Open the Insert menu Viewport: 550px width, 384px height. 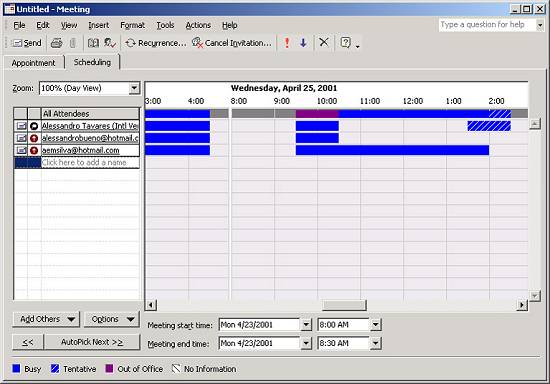[99, 25]
